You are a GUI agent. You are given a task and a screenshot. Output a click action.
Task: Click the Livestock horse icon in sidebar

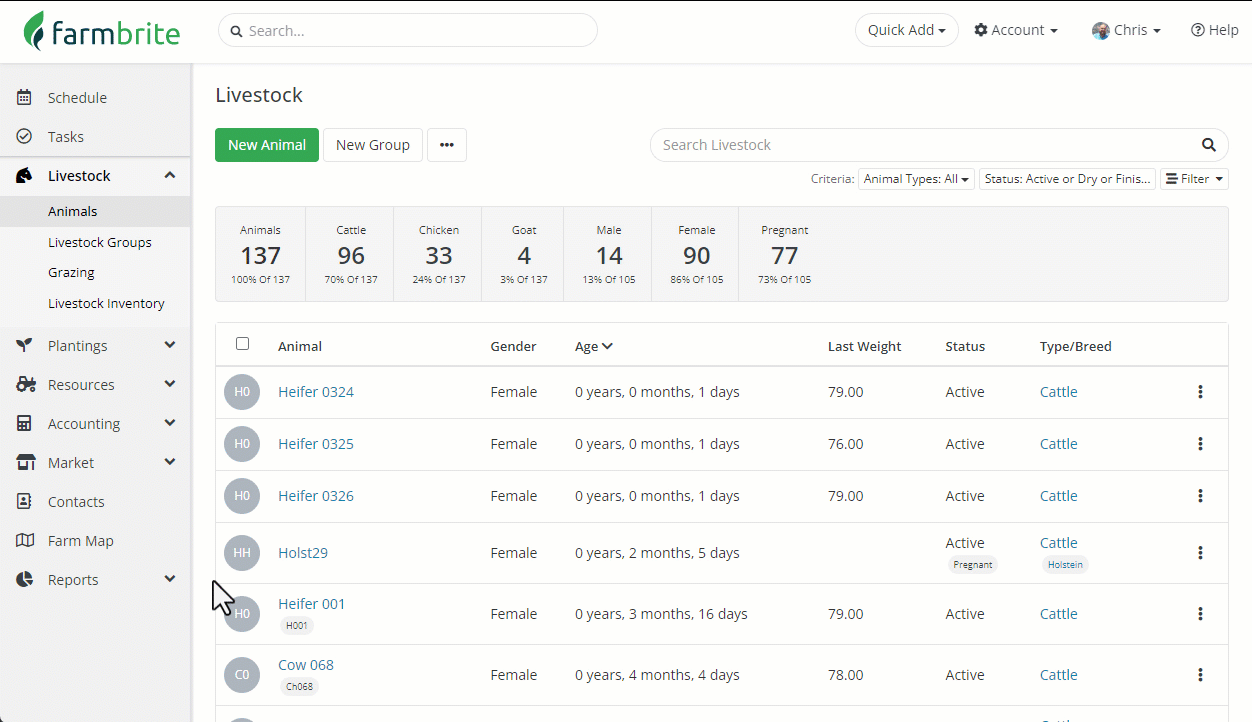point(24,176)
